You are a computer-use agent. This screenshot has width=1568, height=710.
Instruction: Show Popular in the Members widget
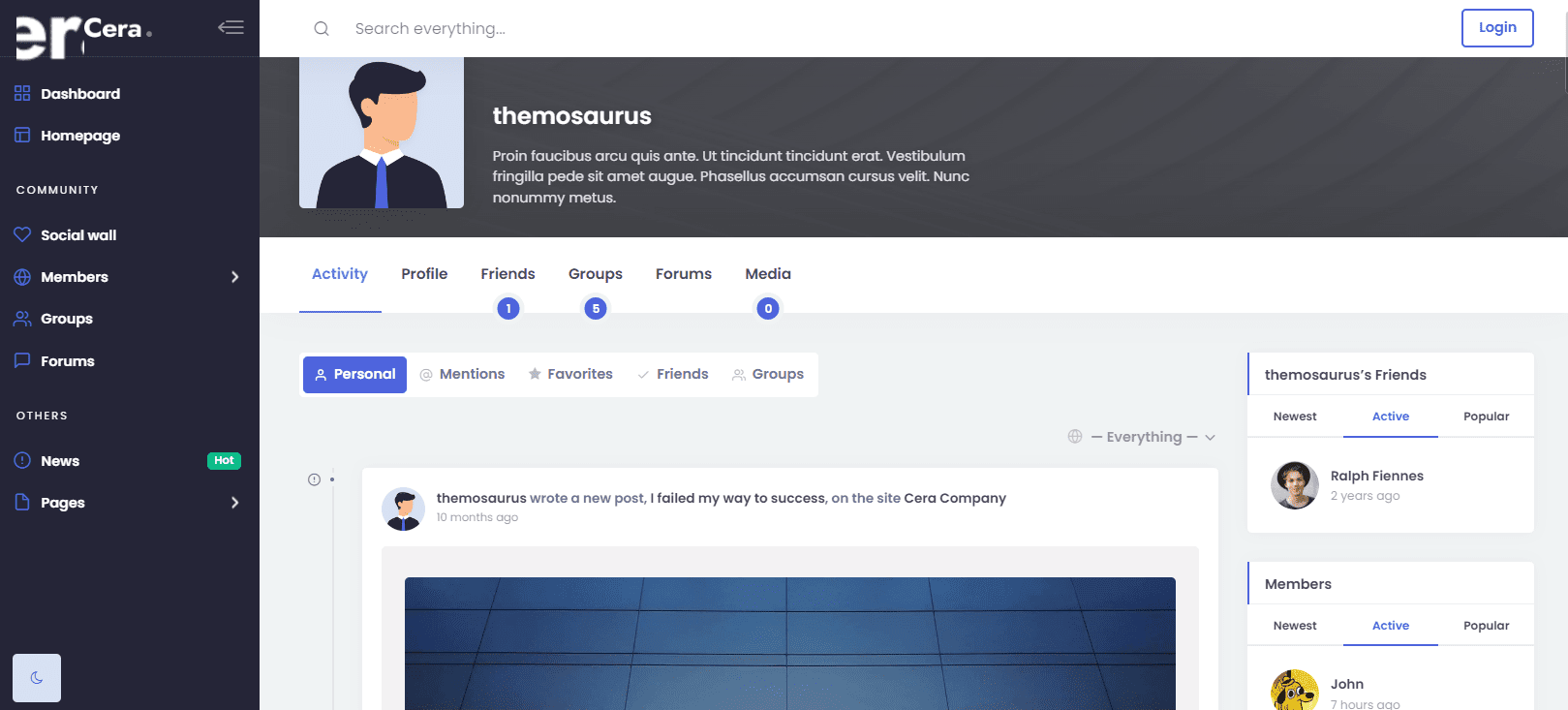(x=1486, y=626)
